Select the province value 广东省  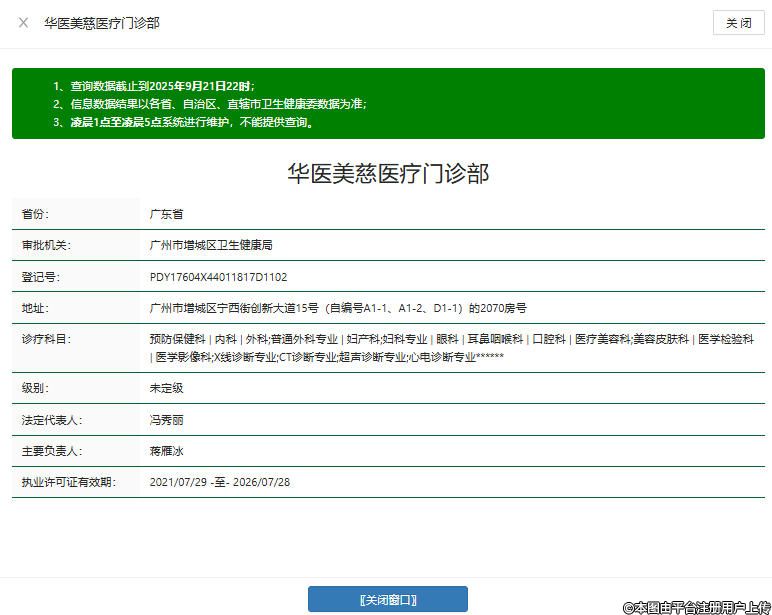click(166, 214)
